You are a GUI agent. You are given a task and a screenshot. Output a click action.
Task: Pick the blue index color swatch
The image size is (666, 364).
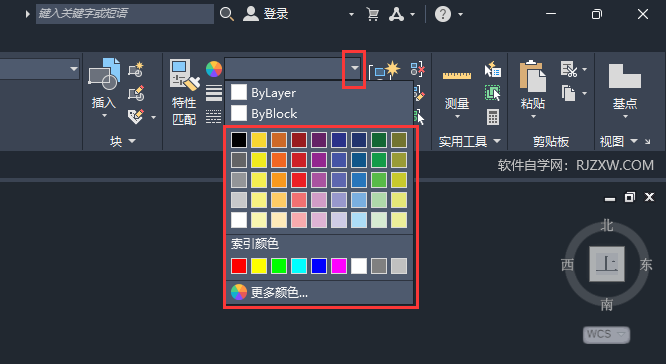tap(319, 266)
